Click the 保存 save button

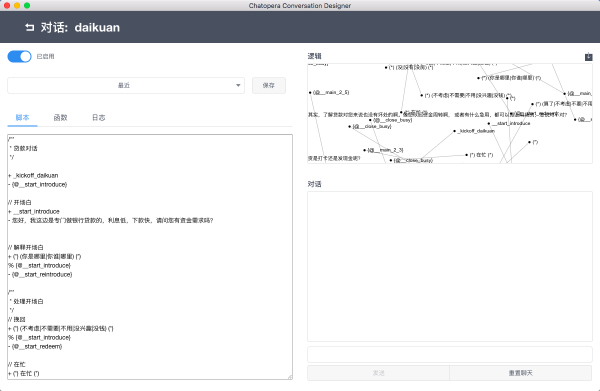click(269, 85)
